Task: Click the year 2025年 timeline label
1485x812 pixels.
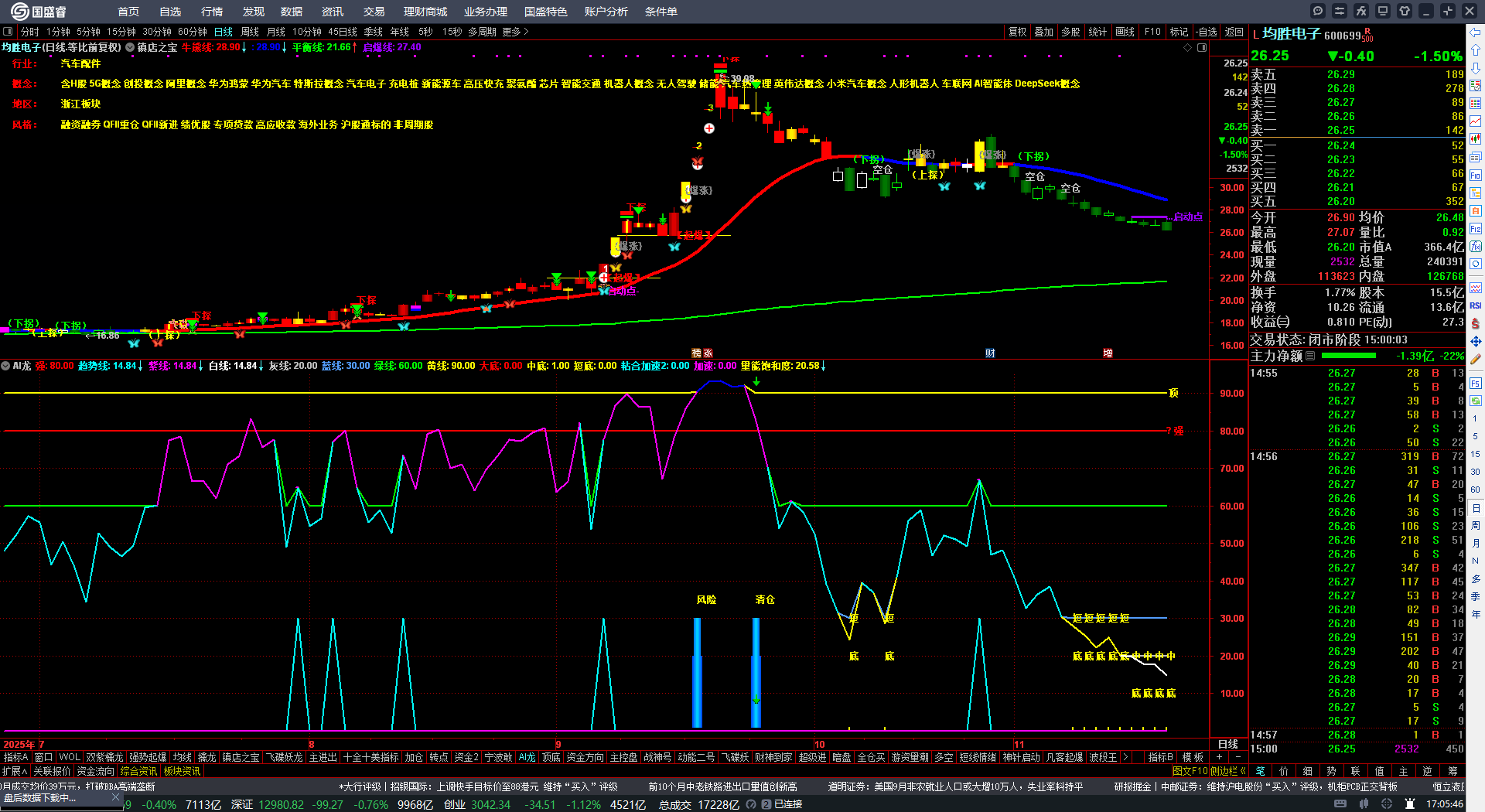Action: coord(19,744)
